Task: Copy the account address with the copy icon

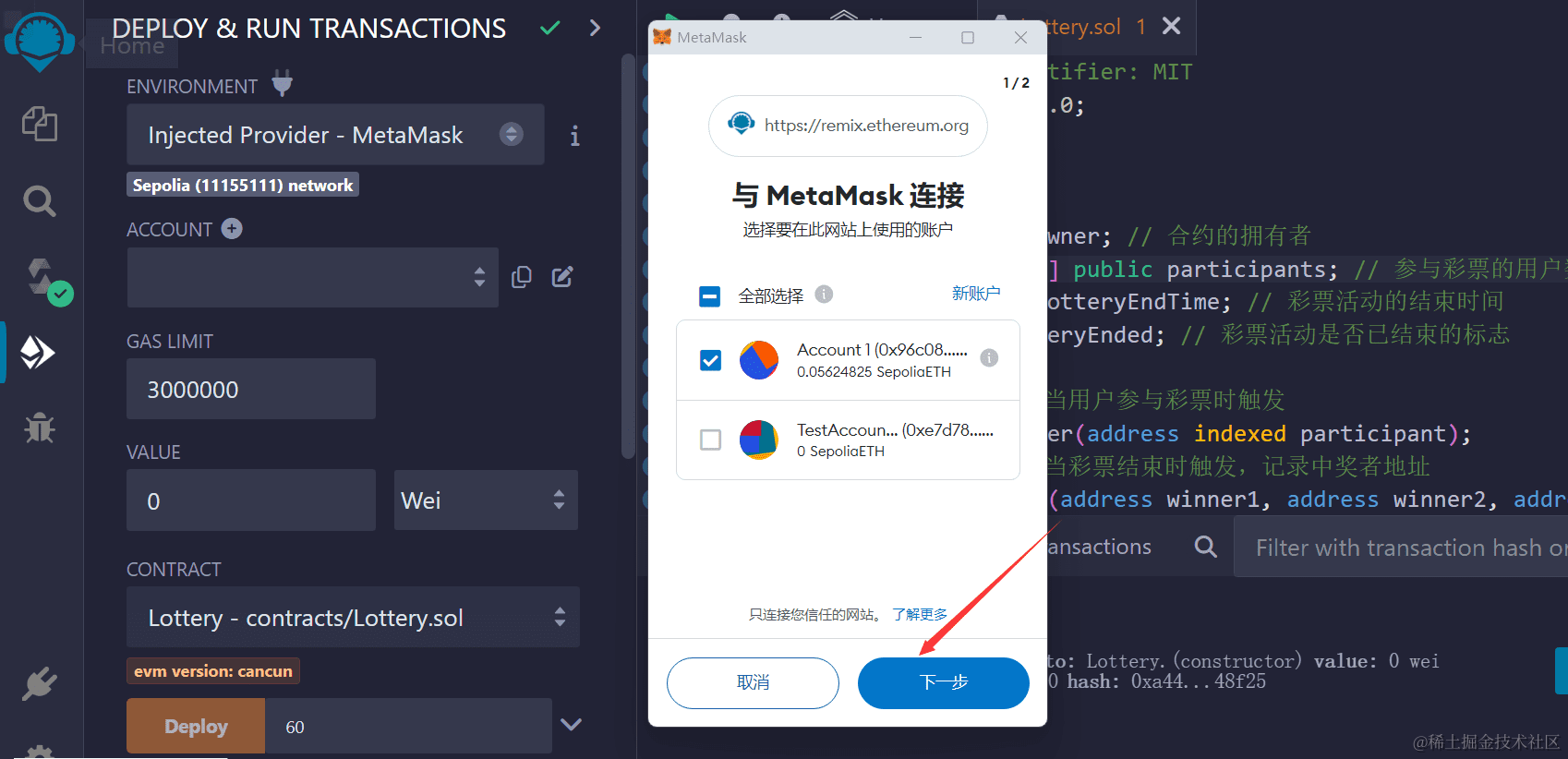Action: click(522, 277)
